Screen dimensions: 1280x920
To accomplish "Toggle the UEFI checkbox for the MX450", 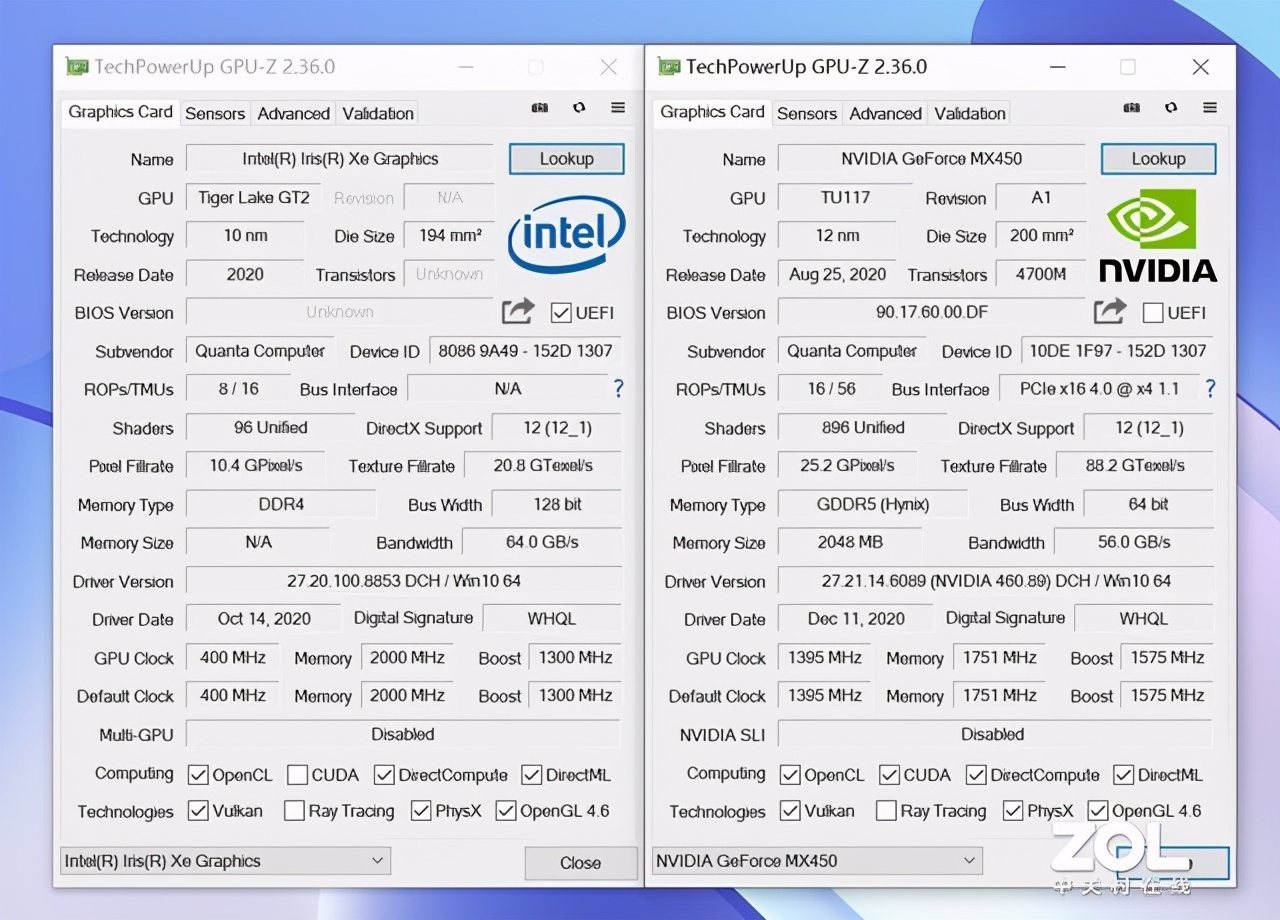I will (x=1151, y=313).
